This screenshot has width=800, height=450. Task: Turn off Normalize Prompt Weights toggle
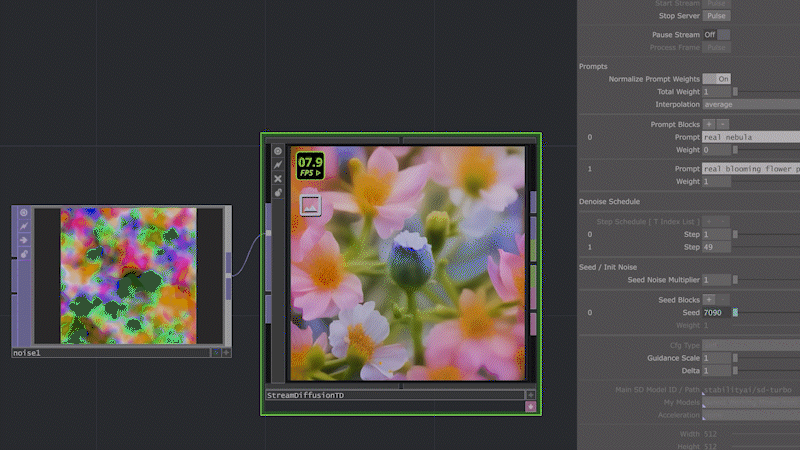(717, 78)
